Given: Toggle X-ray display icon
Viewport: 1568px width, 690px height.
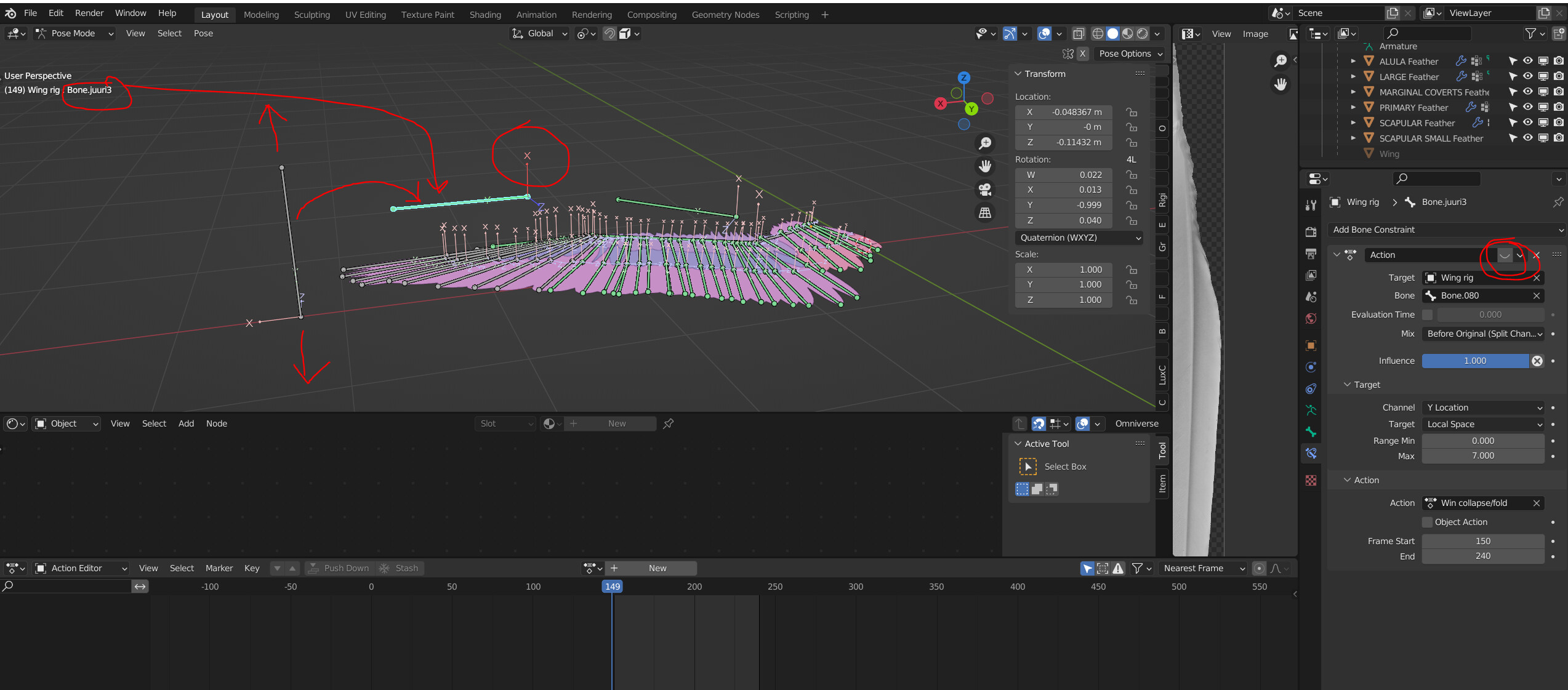Looking at the screenshot, I should [1079, 34].
